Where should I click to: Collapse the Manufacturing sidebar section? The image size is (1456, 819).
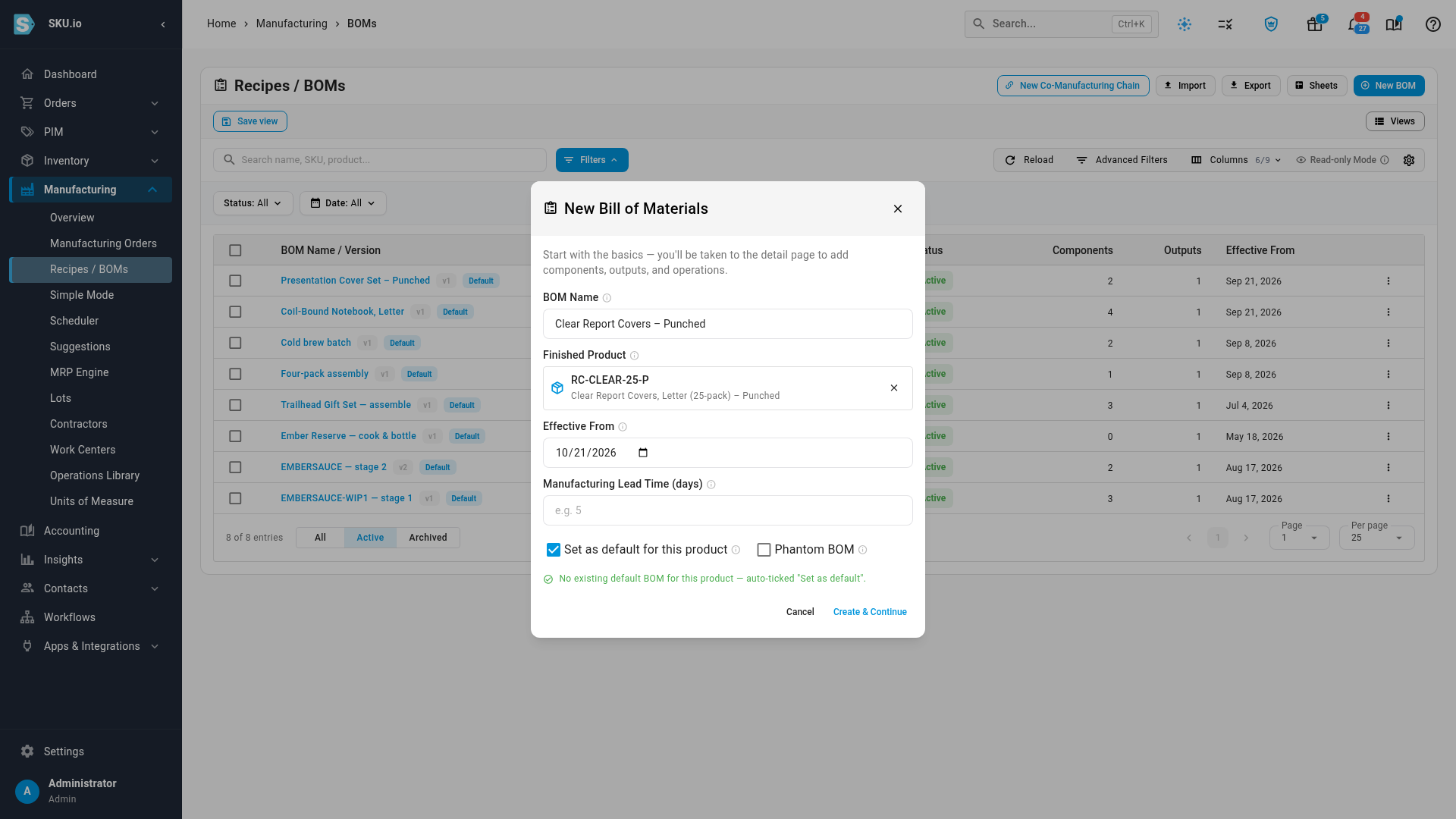[x=91, y=190]
